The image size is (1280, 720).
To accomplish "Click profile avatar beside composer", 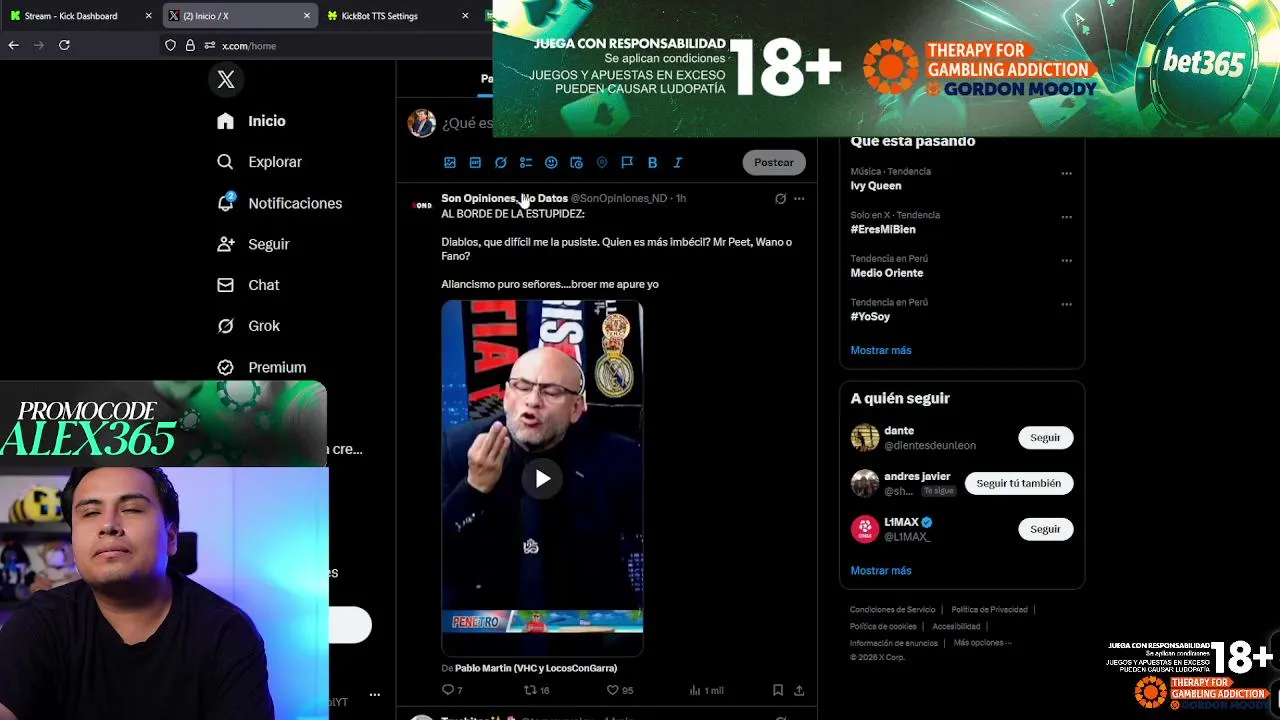I will (x=421, y=124).
